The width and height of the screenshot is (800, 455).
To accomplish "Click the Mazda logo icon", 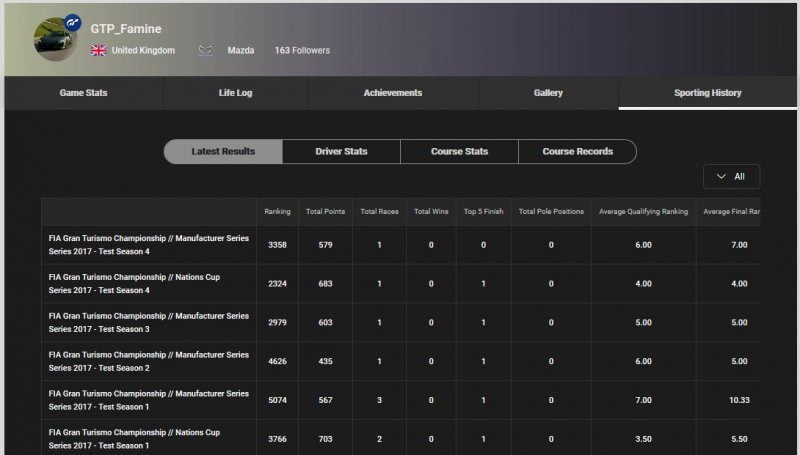I will coord(205,50).
